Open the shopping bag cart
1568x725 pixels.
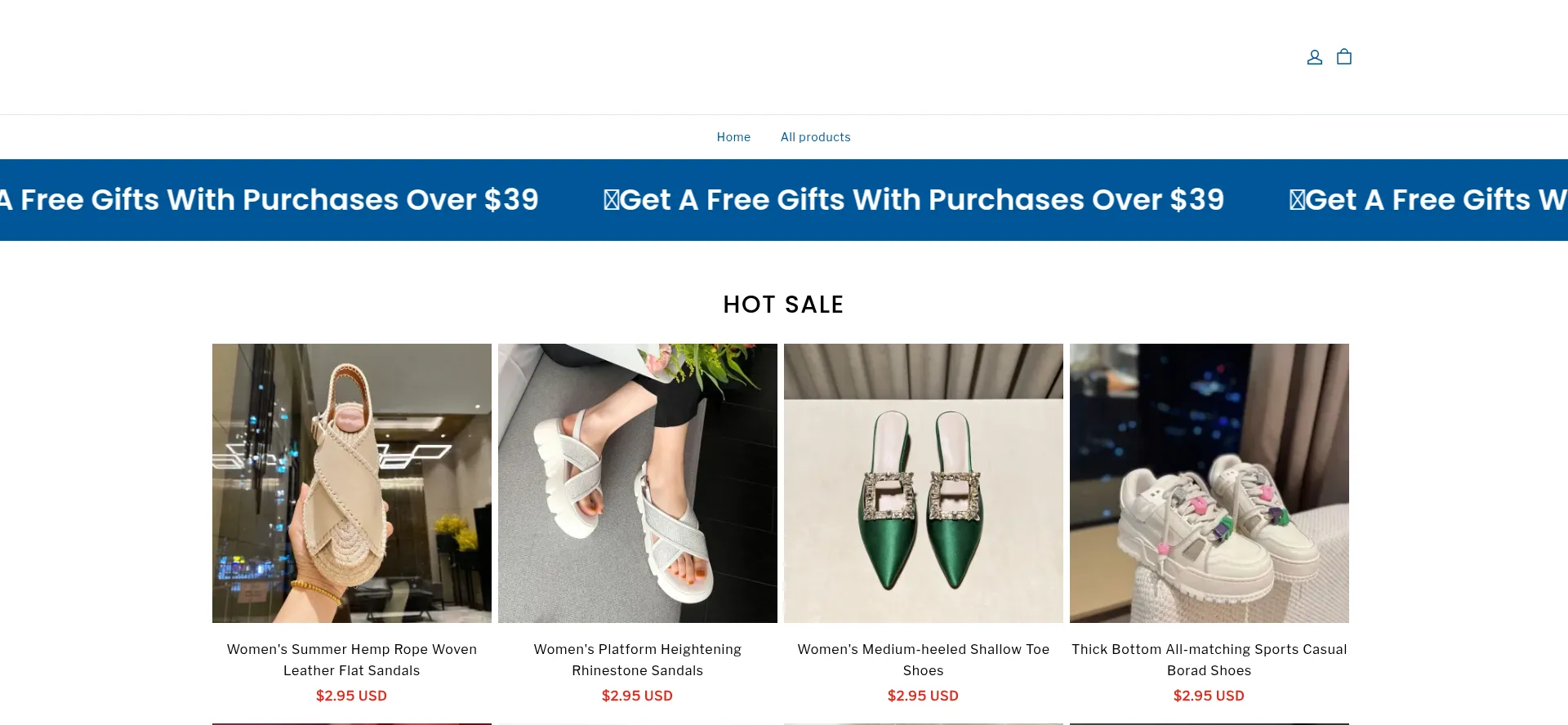(1344, 57)
